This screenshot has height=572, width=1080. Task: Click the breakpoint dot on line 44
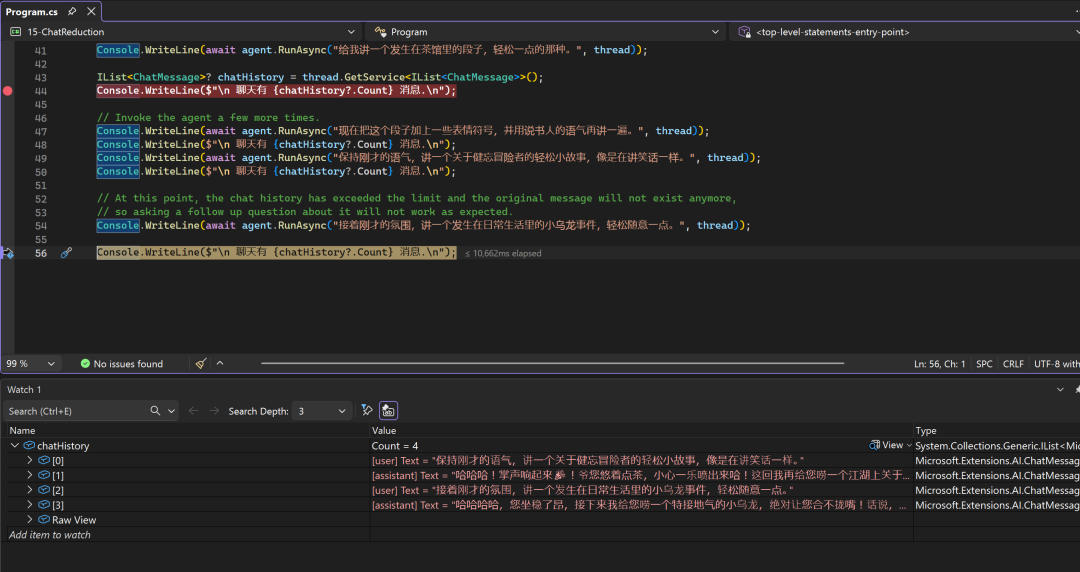(x=8, y=91)
